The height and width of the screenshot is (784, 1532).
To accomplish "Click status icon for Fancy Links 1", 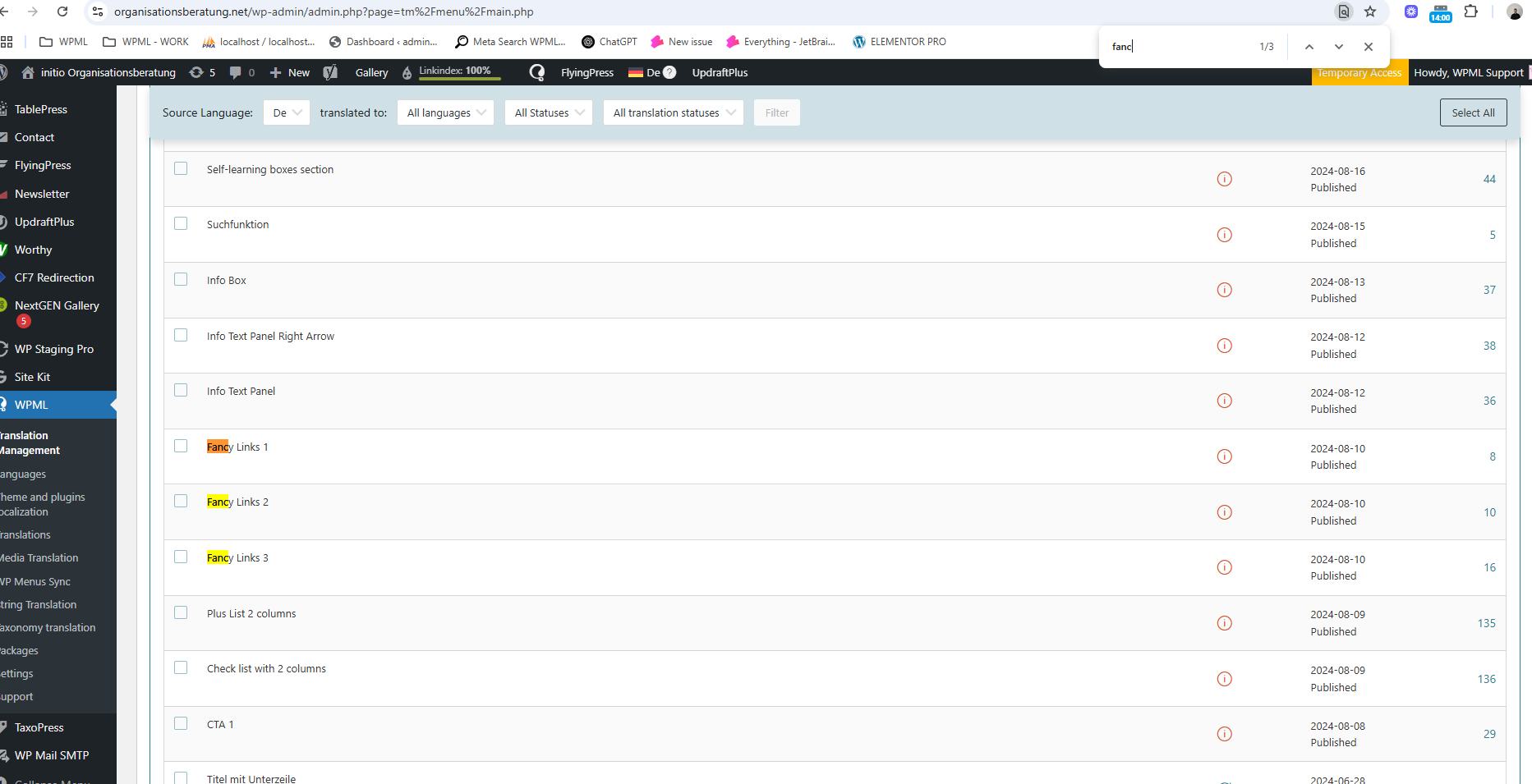I will click(1224, 456).
